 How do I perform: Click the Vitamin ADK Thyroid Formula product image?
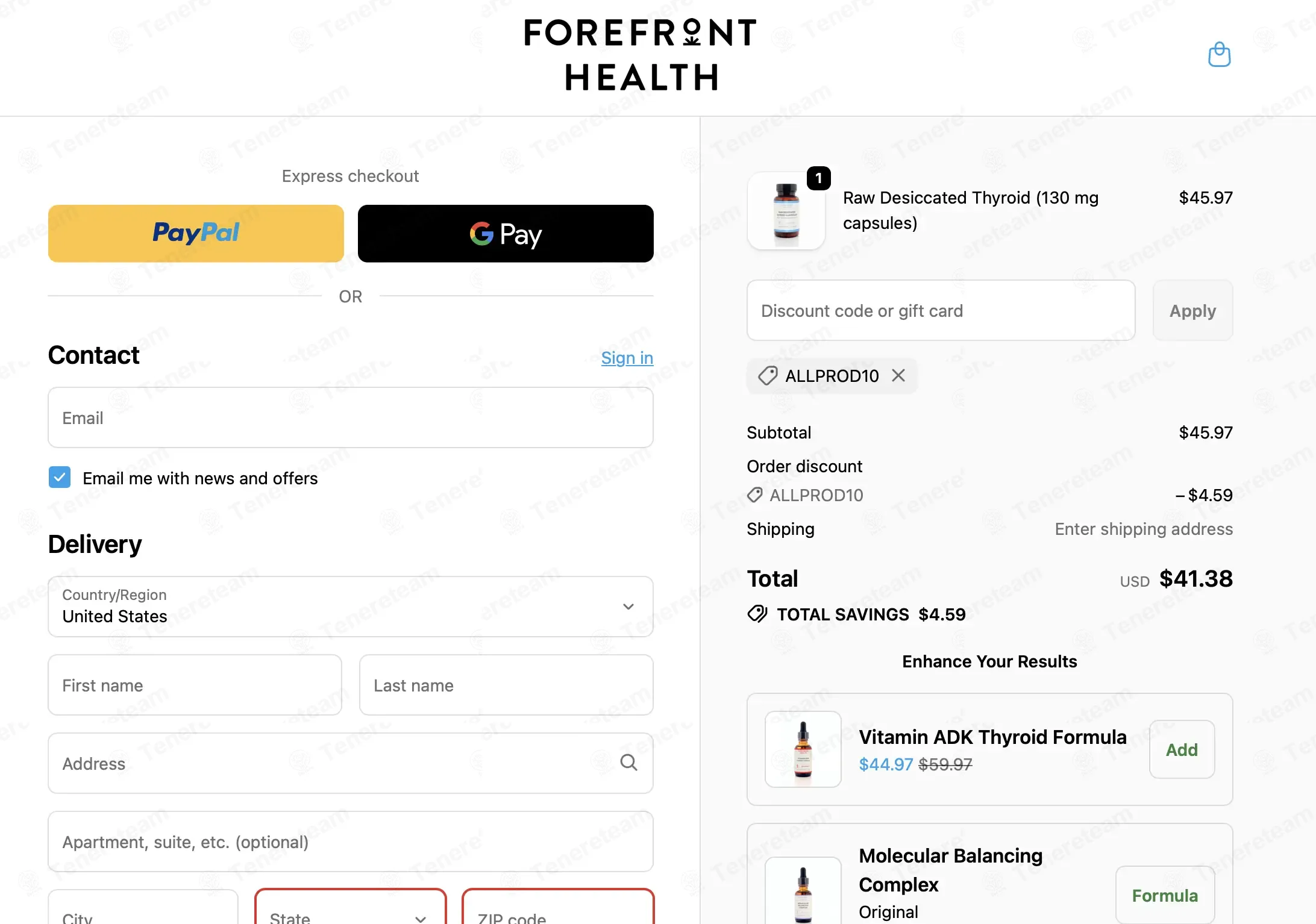(x=803, y=749)
